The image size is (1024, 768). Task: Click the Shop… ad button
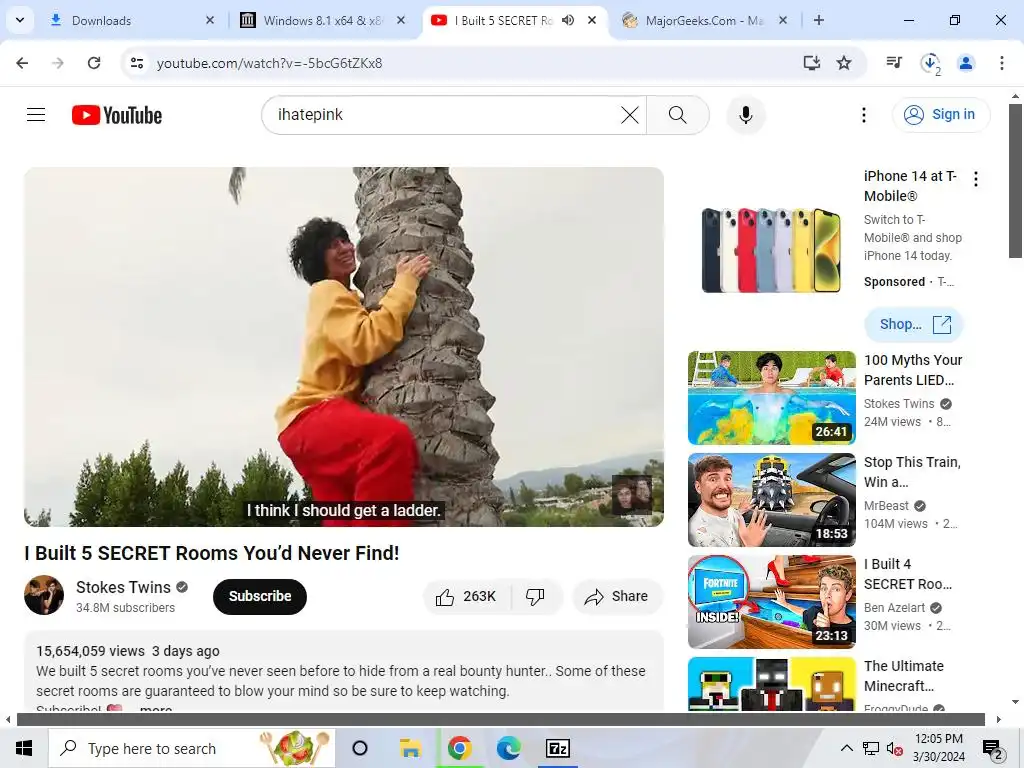(914, 325)
